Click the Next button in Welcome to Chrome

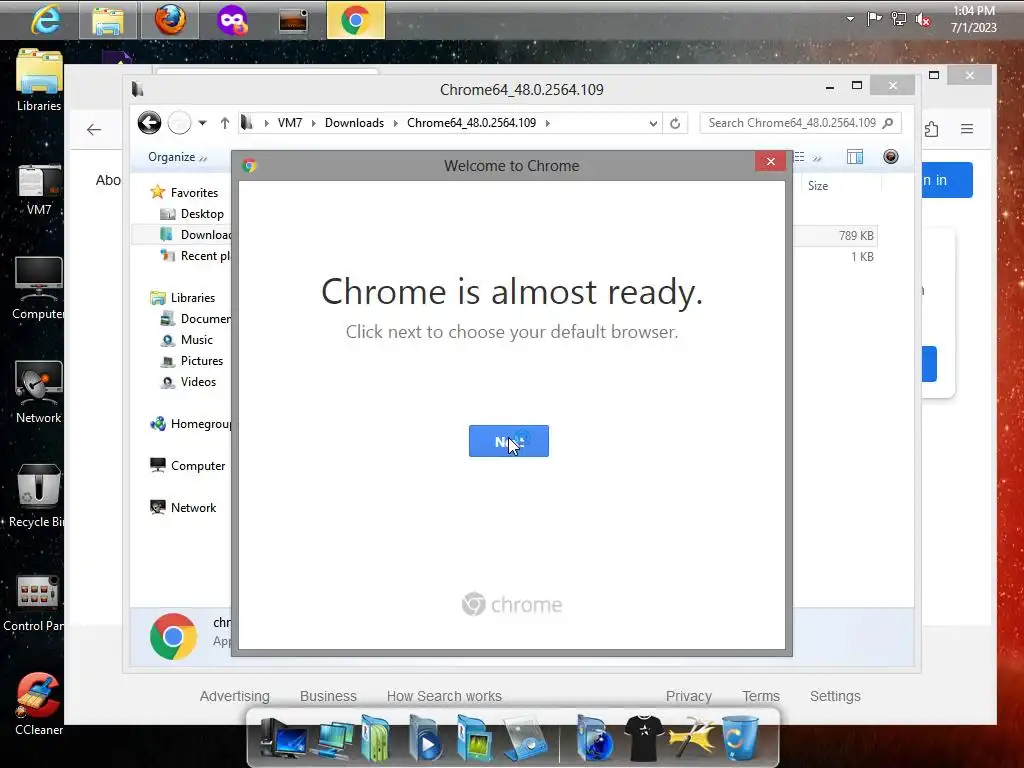[509, 441]
